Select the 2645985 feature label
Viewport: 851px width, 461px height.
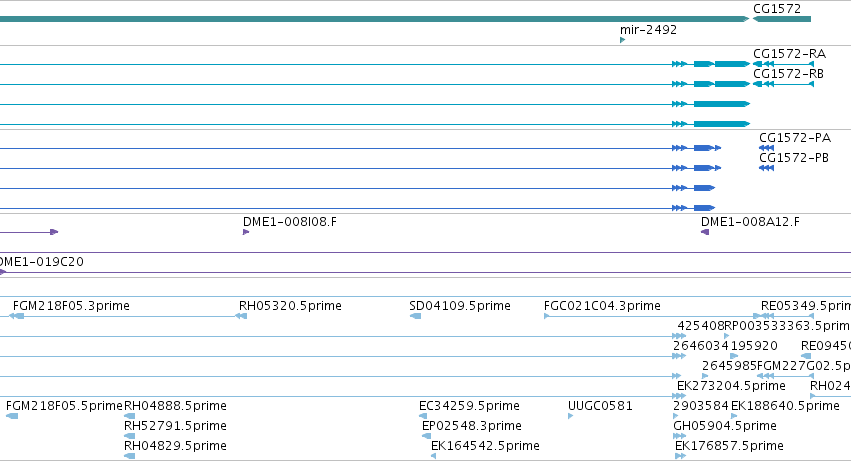(729, 366)
